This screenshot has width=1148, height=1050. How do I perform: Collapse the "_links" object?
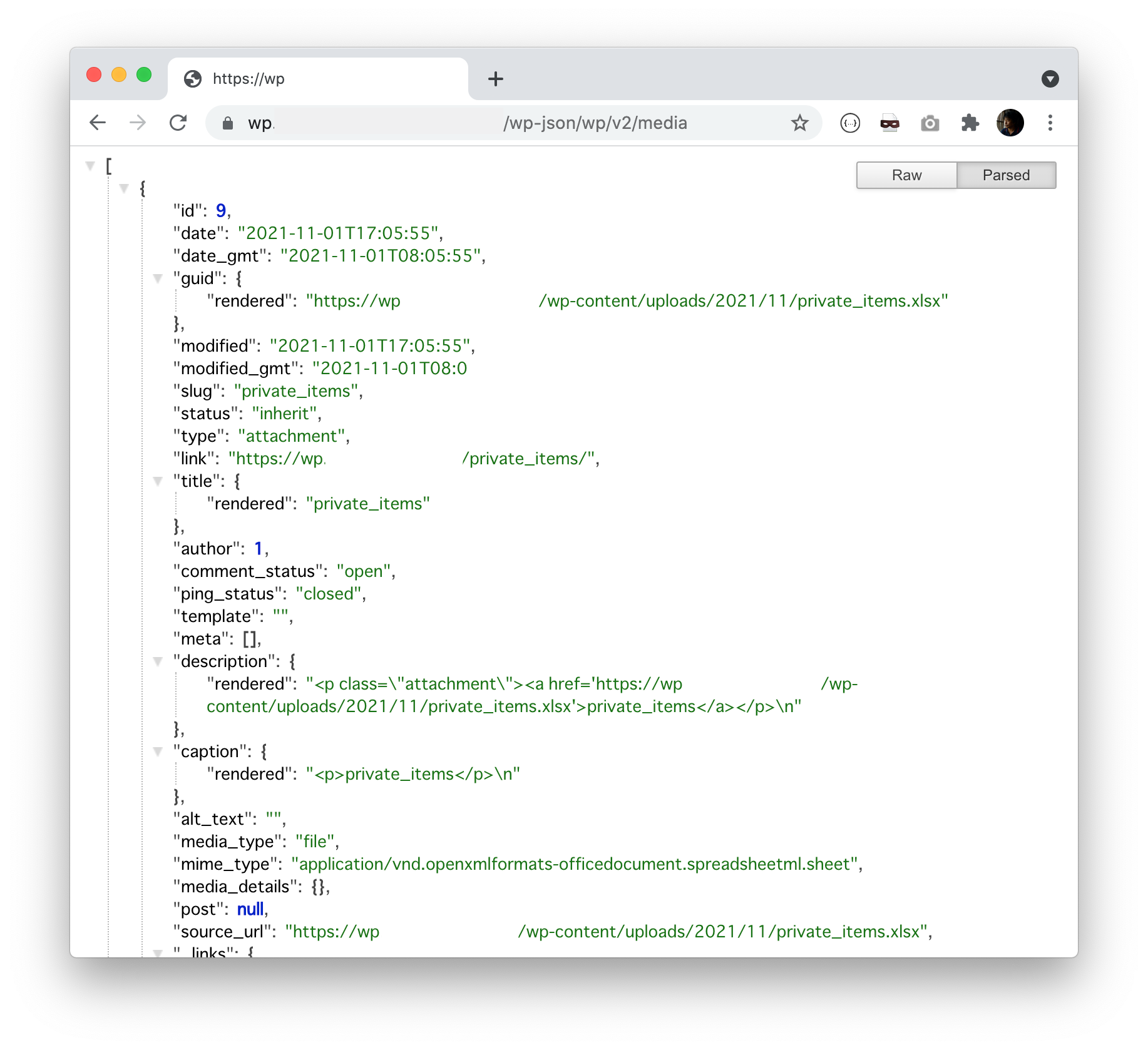click(x=158, y=952)
